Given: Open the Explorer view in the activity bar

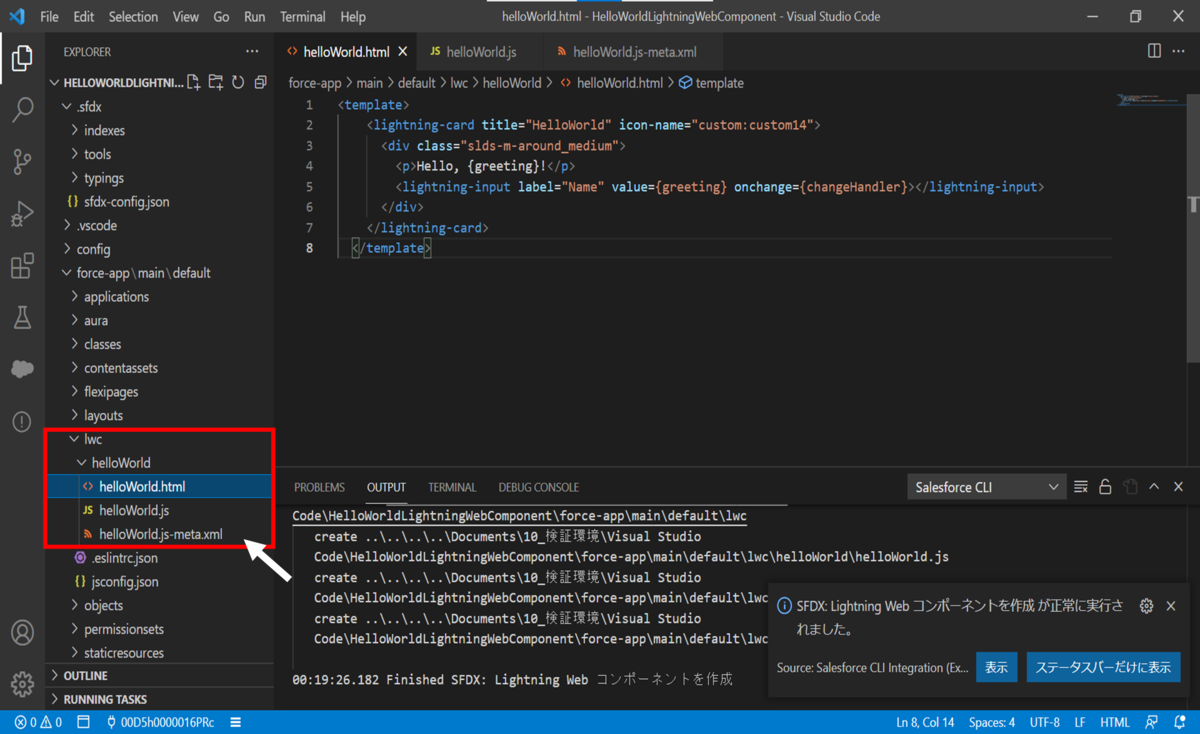Looking at the screenshot, I should click(22, 58).
